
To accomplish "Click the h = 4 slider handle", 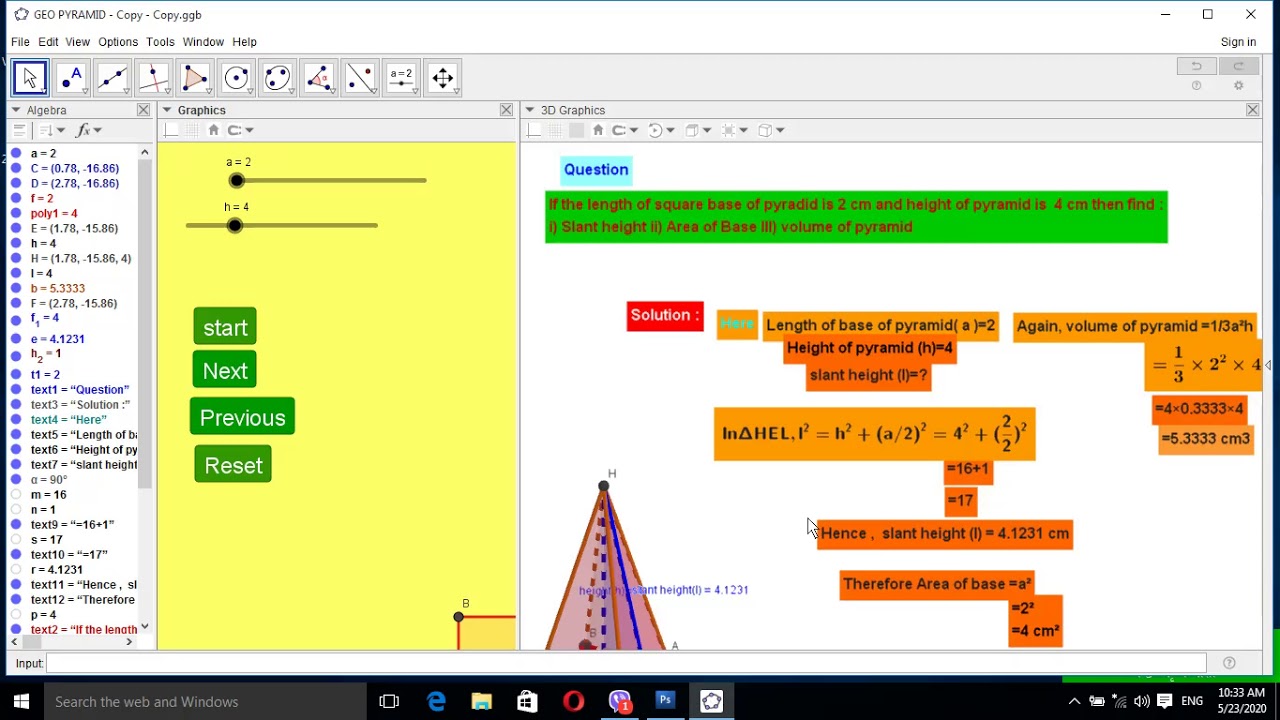I will [234, 226].
